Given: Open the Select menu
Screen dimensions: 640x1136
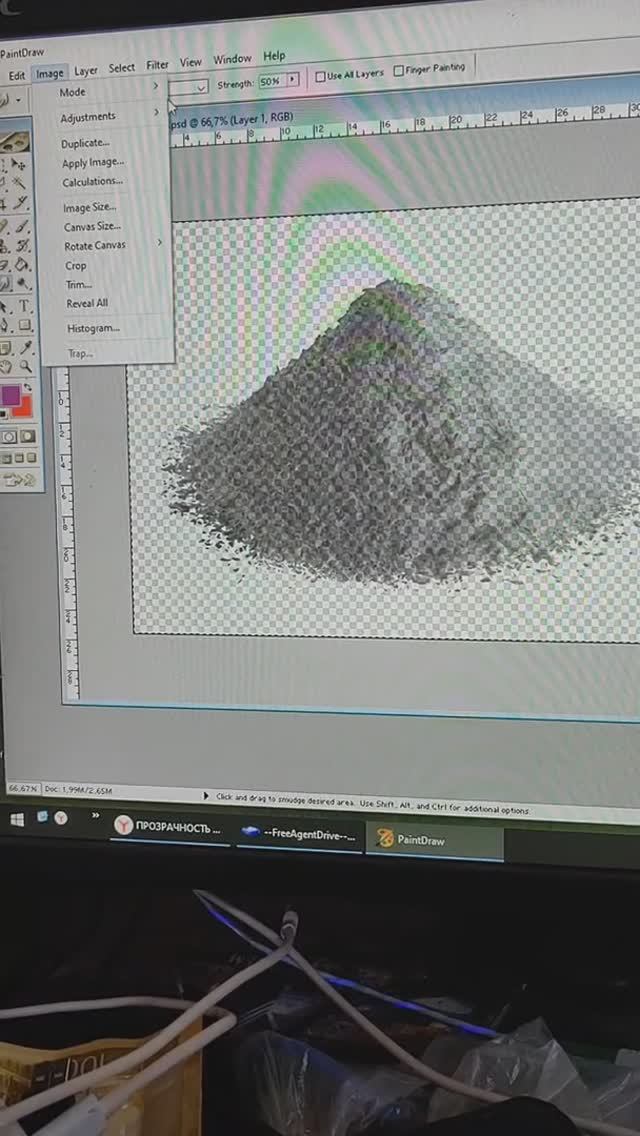Looking at the screenshot, I should tap(122, 67).
